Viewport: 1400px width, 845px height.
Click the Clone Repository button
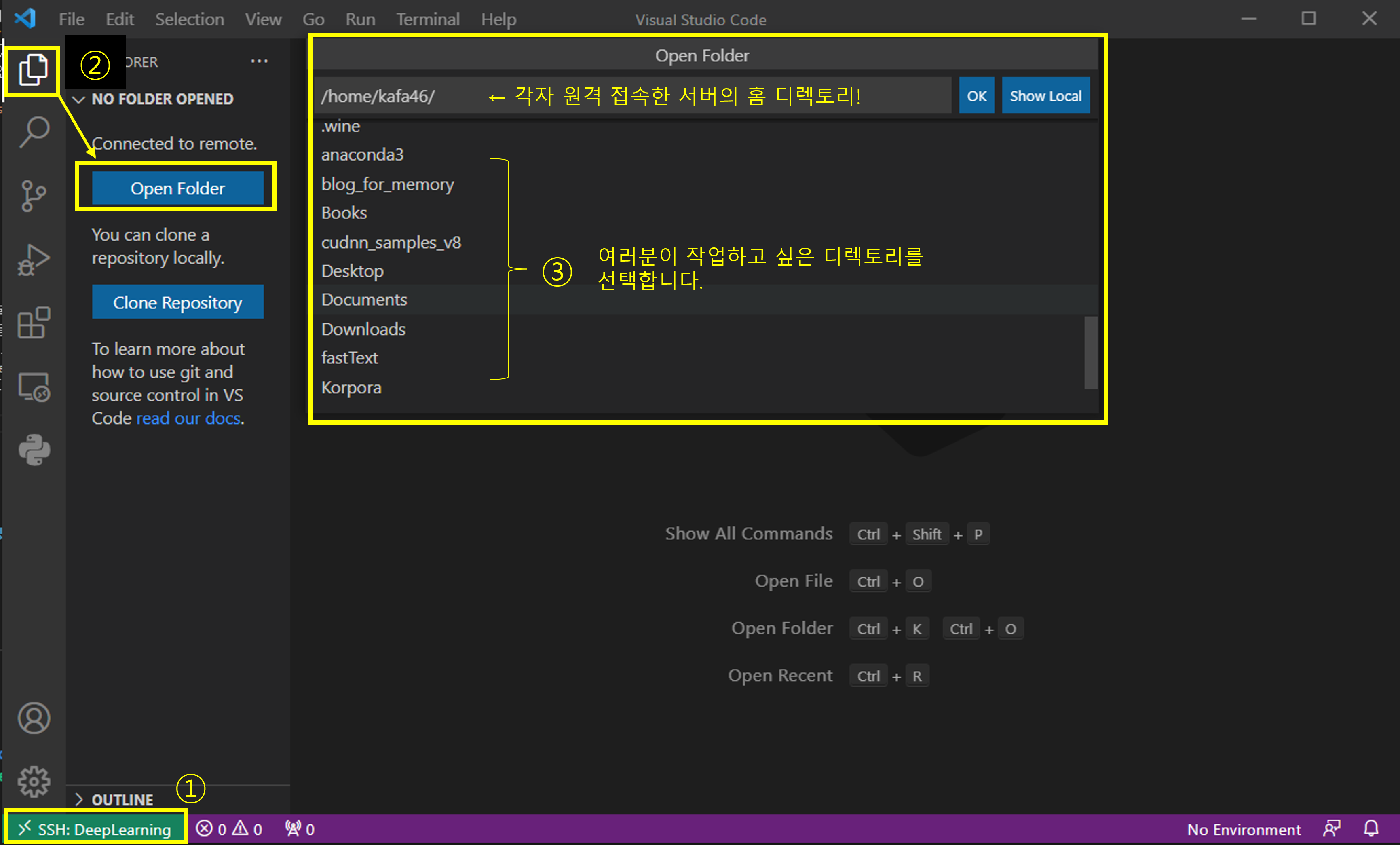[178, 302]
